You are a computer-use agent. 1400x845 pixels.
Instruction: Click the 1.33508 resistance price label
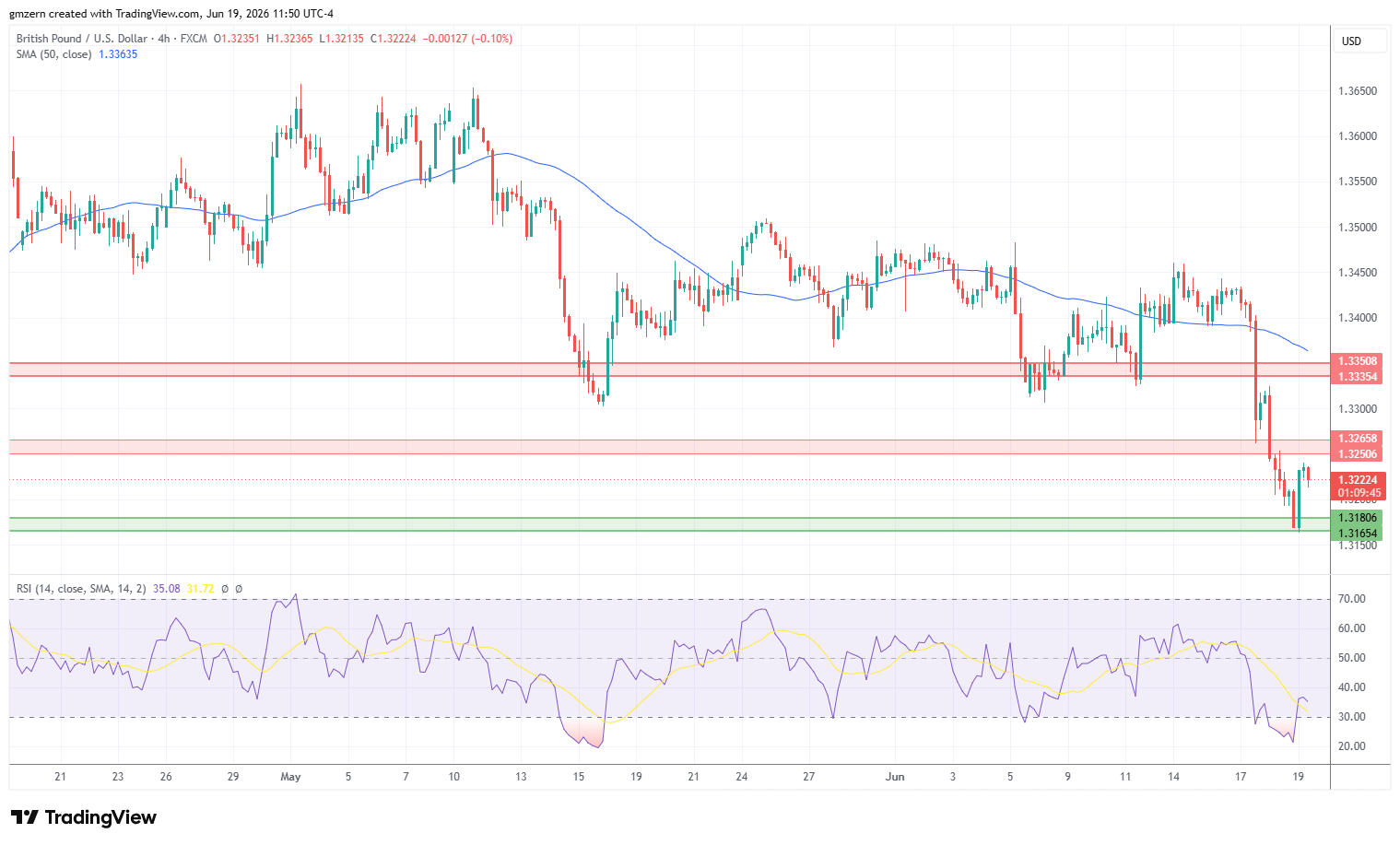1358,361
